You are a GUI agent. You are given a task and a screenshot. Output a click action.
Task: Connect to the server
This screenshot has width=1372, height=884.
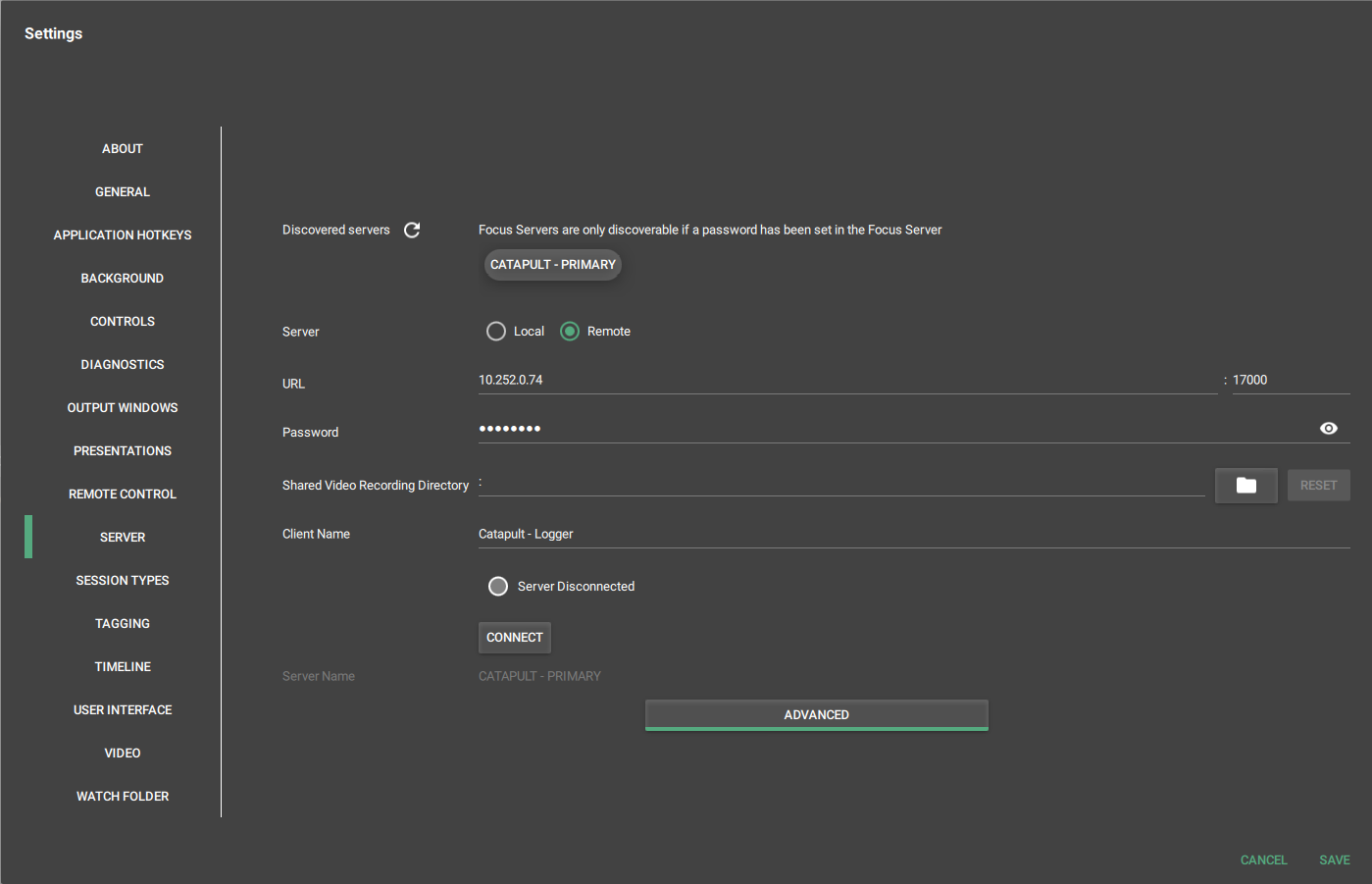[515, 638]
